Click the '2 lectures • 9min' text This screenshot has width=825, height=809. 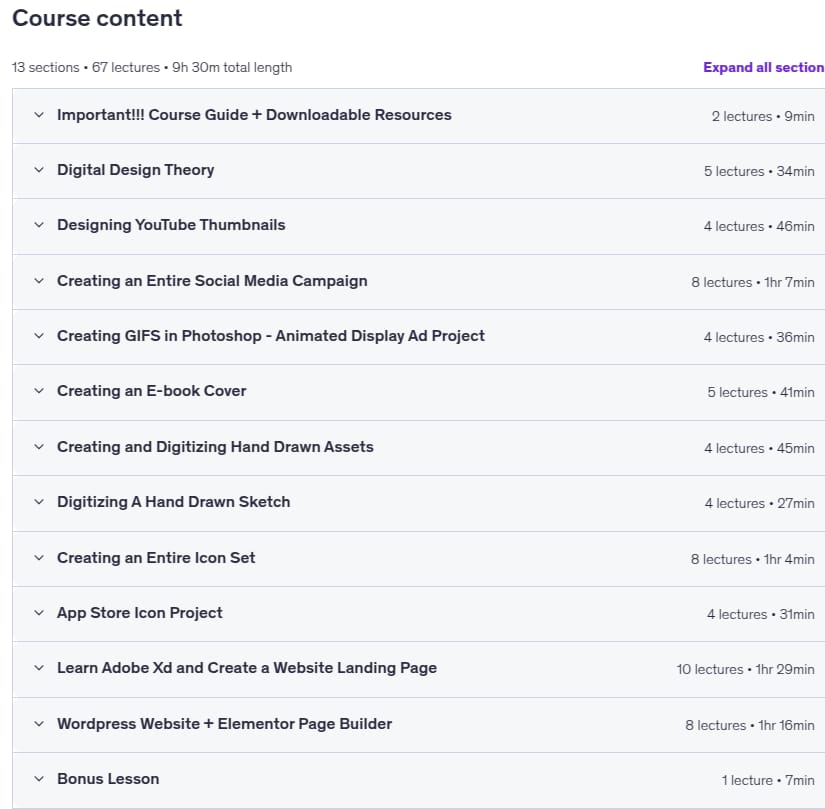[763, 116]
